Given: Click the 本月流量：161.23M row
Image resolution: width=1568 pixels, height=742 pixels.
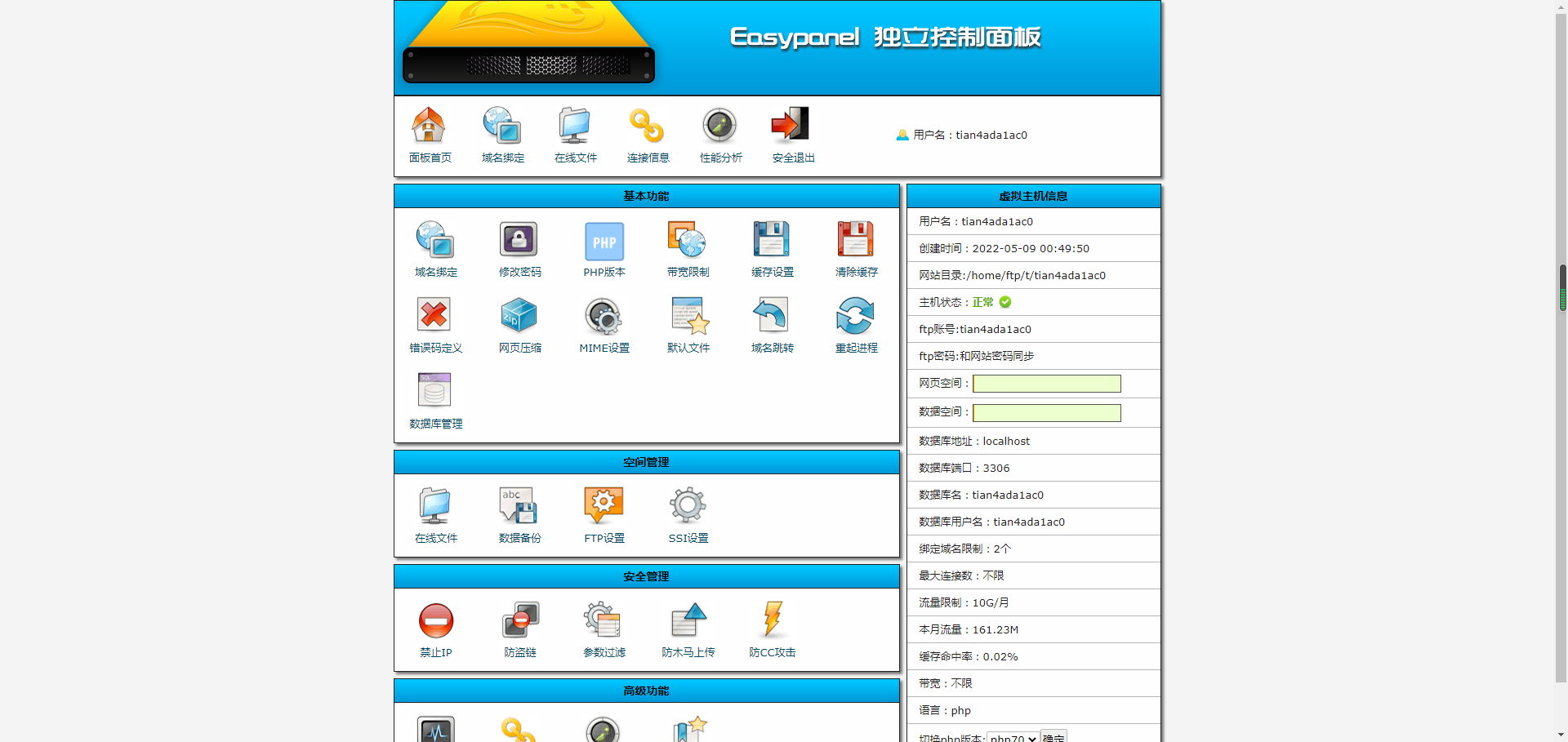Looking at the screenshot, I should click(x=1034, y=629).
